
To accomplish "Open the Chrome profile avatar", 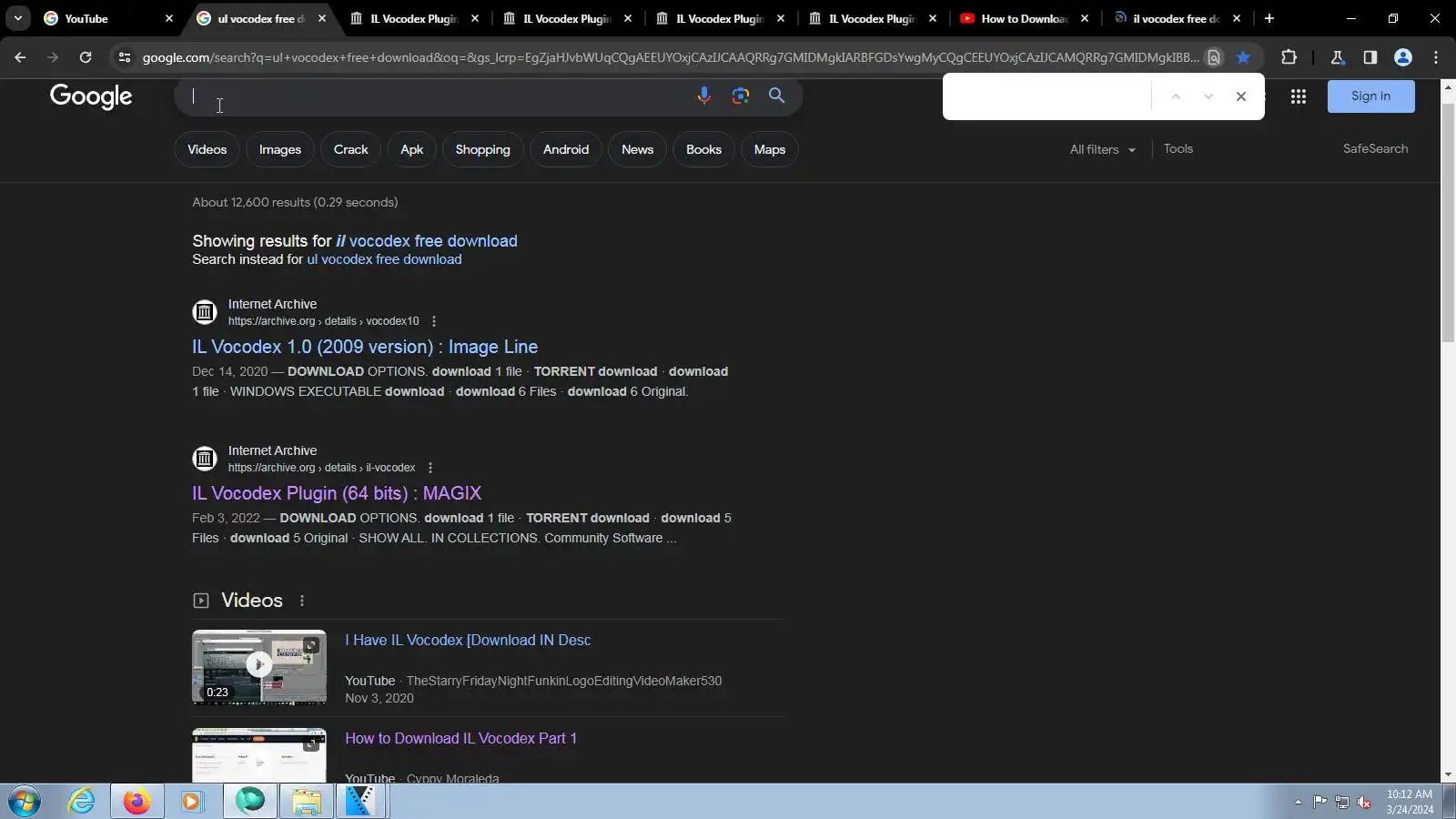I will click(x=1403, y=57).
